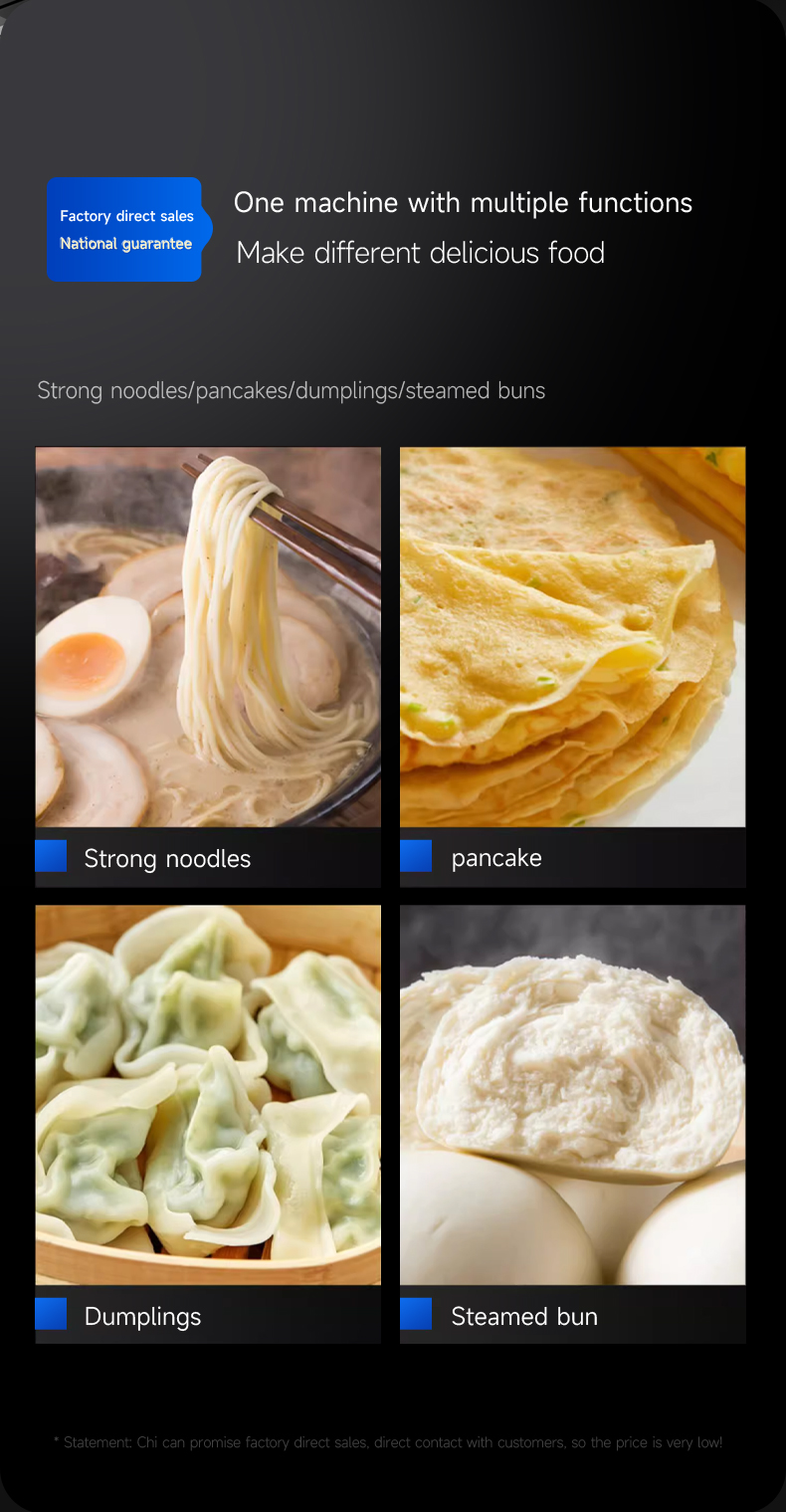Click the Strong noodles caption label
The height and width of the screenshot is (1512, 786).
(167, 858)
